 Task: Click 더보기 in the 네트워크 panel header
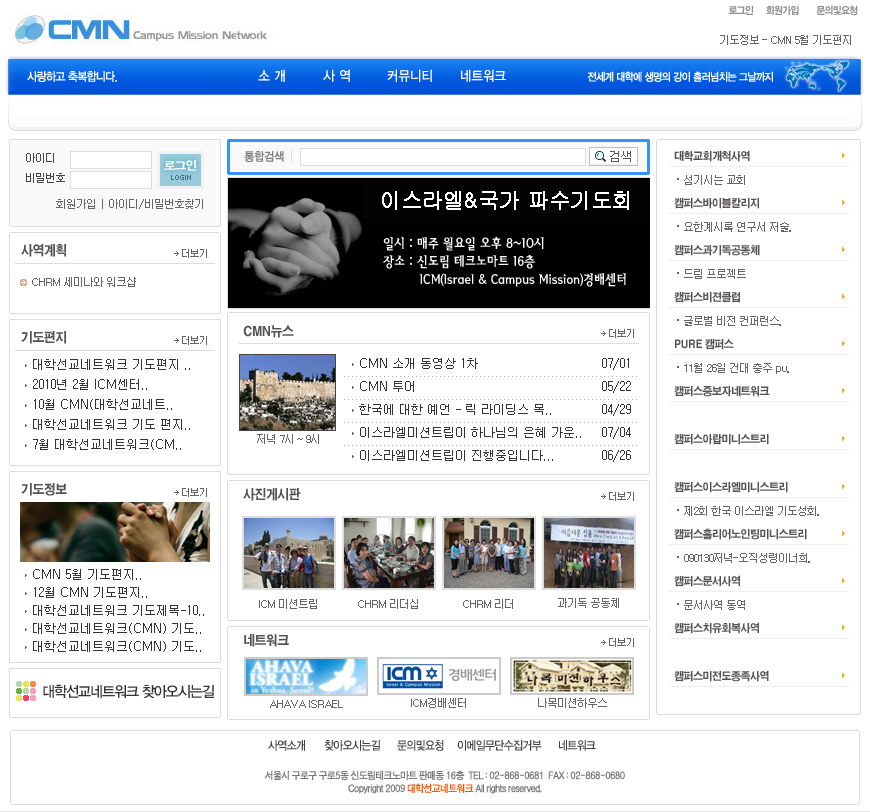[x=618, y=642]
